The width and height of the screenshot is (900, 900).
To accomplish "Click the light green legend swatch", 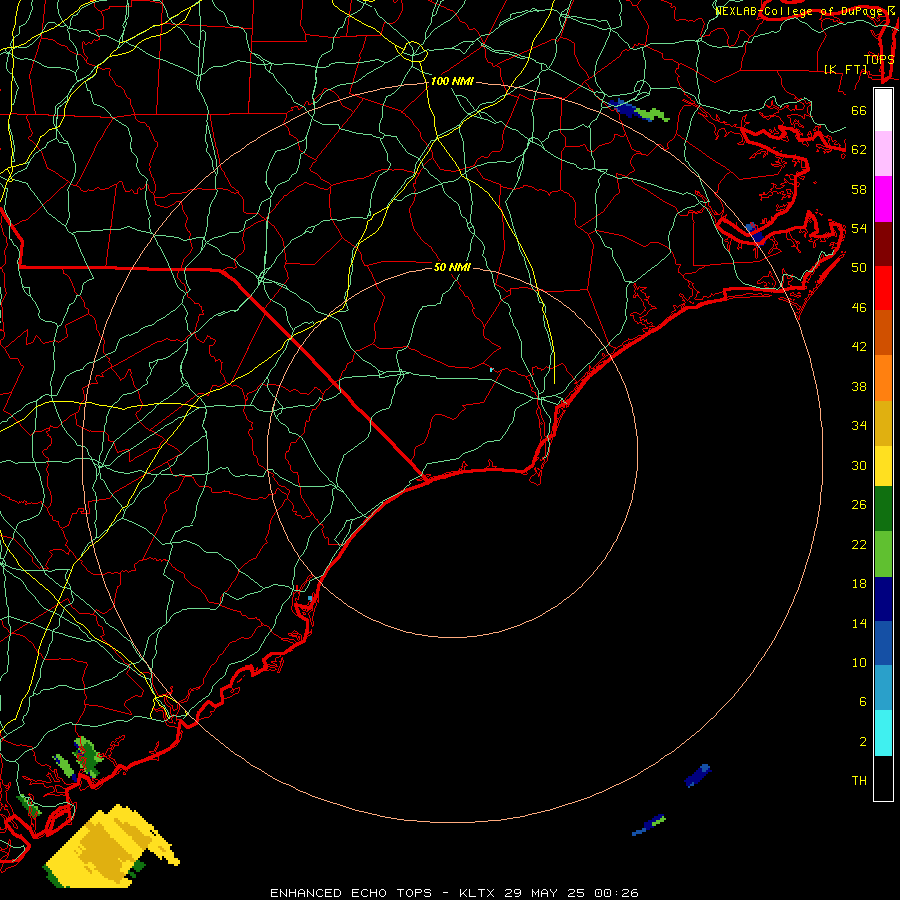I will pos(883,554).
